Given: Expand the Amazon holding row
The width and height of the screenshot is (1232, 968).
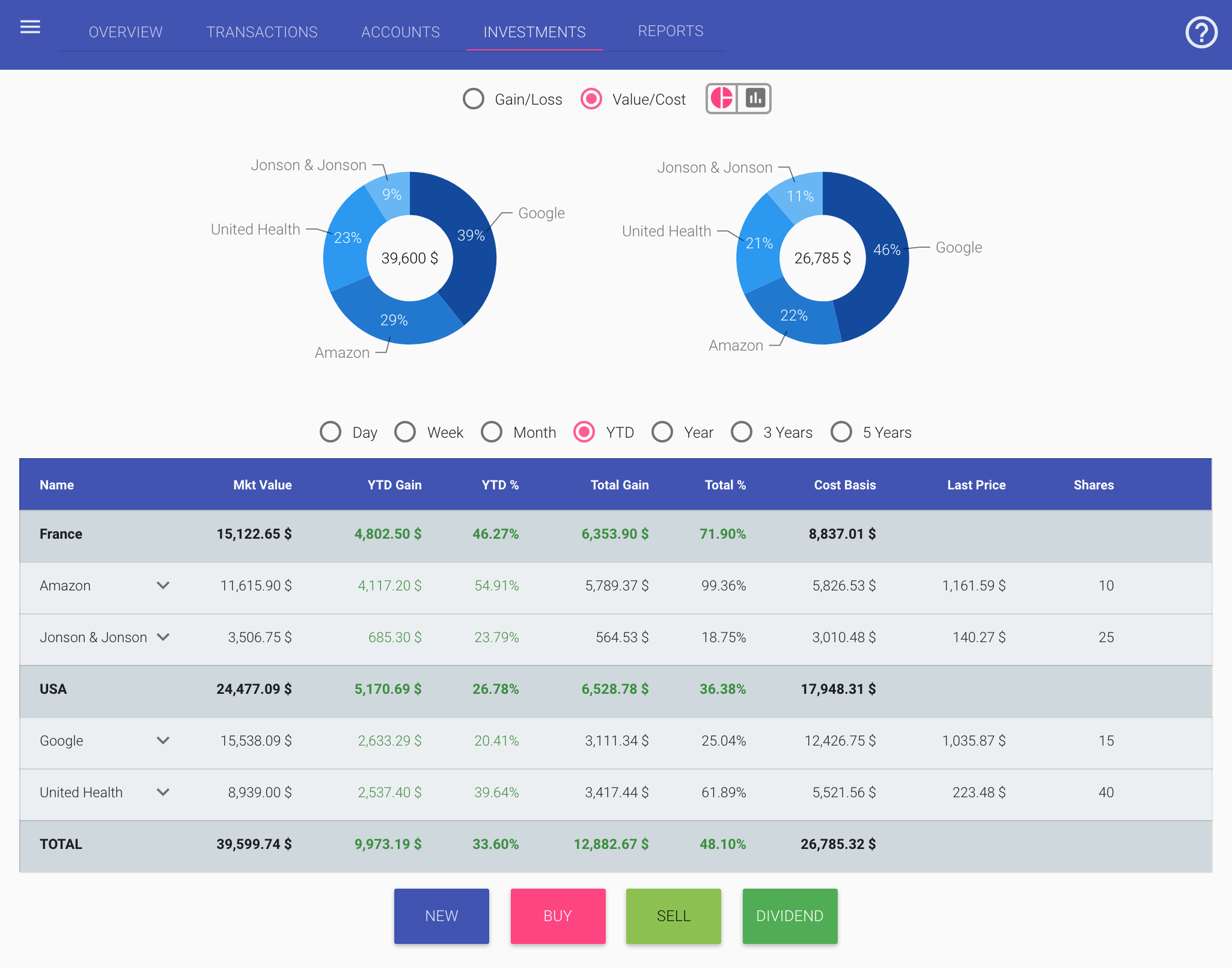Looking at the screenshot, I should (x=163, y=586).
